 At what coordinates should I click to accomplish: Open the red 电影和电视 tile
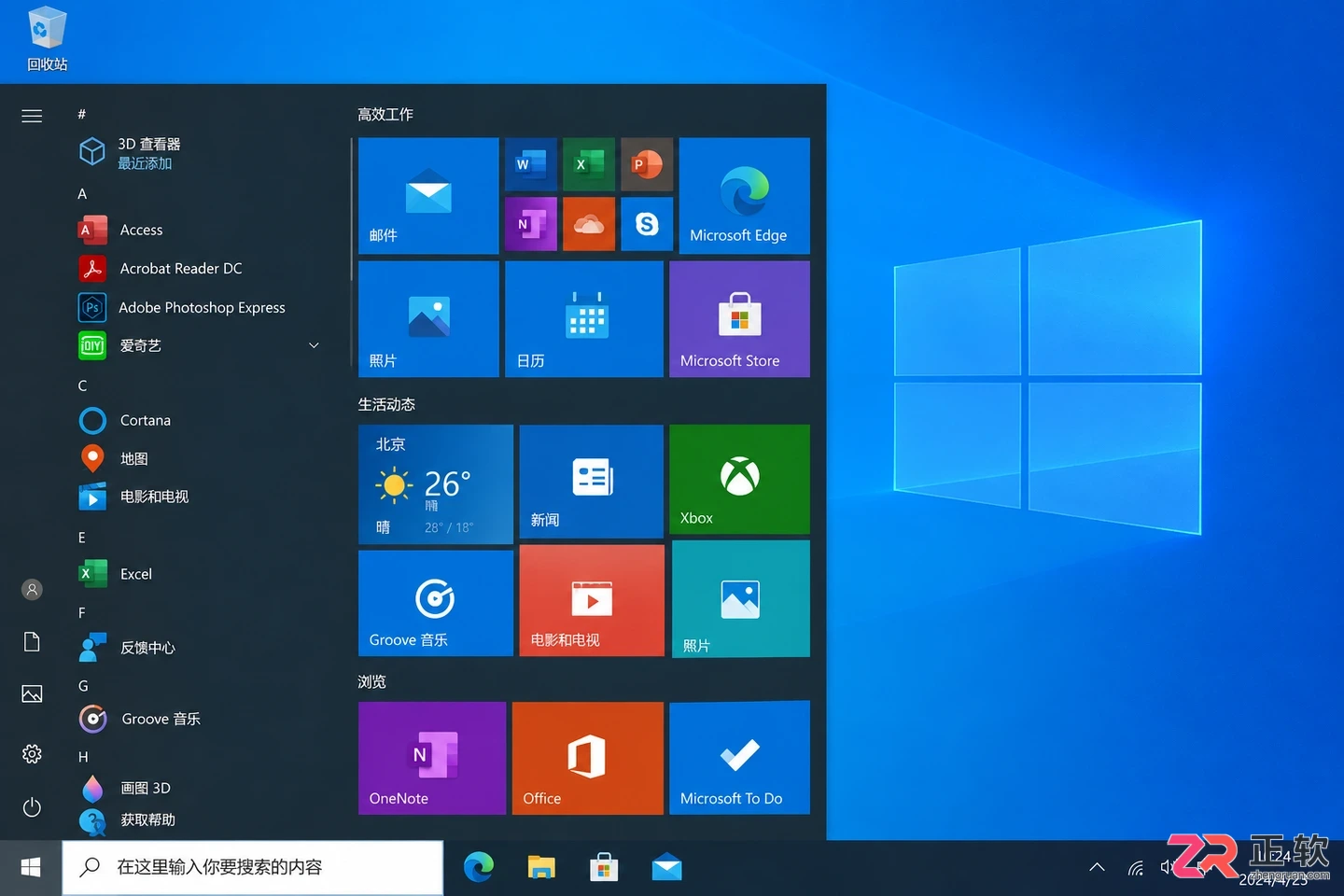click(x=592, y=601)
